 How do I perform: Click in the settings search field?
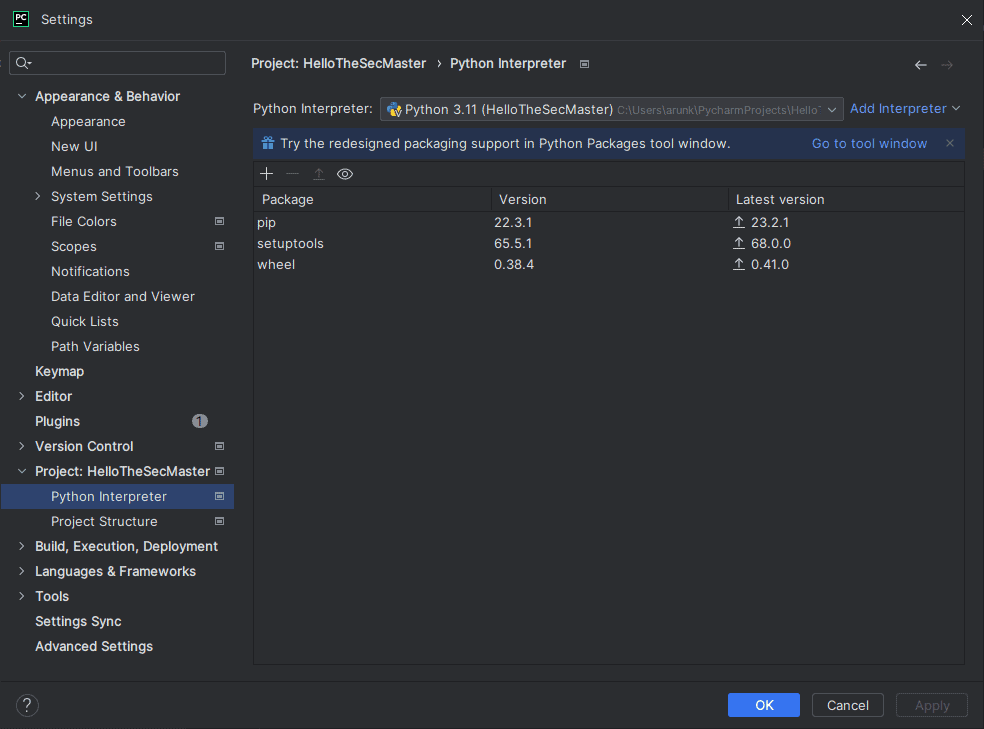[117, 63]
